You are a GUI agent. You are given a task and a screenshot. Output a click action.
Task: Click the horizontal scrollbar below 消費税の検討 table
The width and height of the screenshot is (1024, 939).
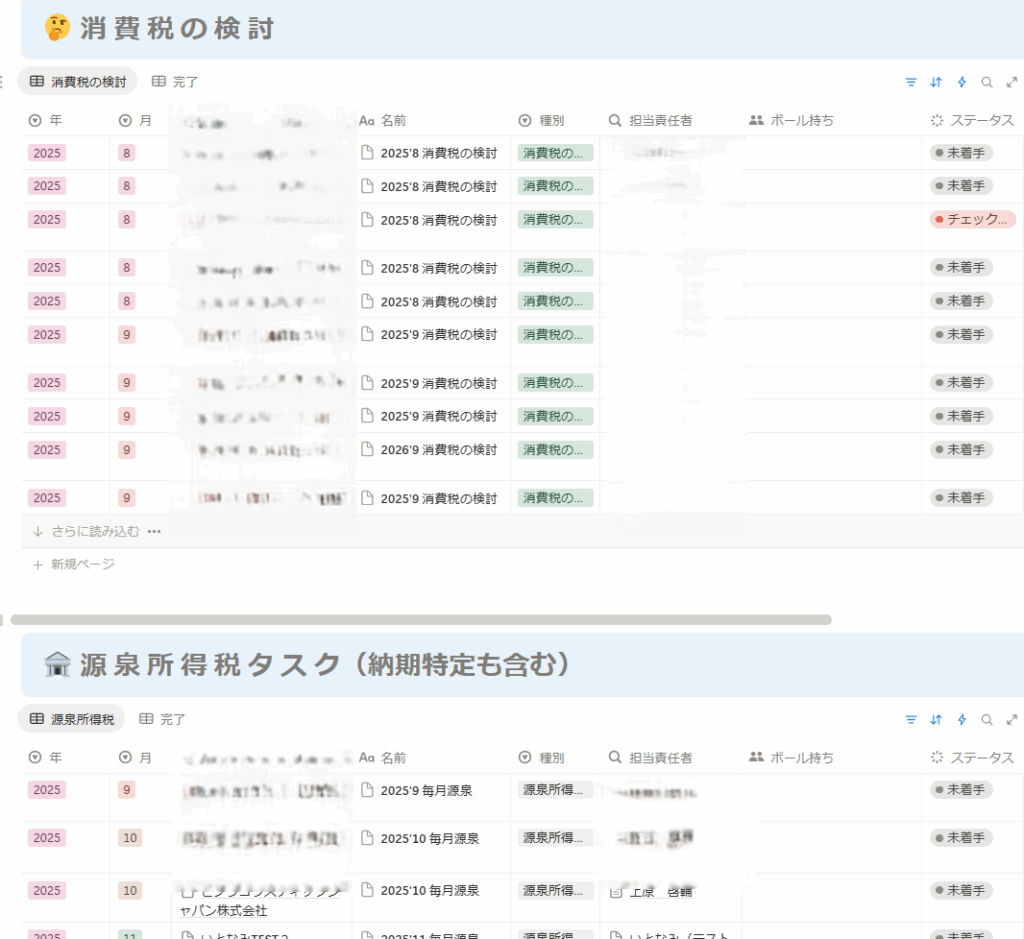[x=420, y=620]
